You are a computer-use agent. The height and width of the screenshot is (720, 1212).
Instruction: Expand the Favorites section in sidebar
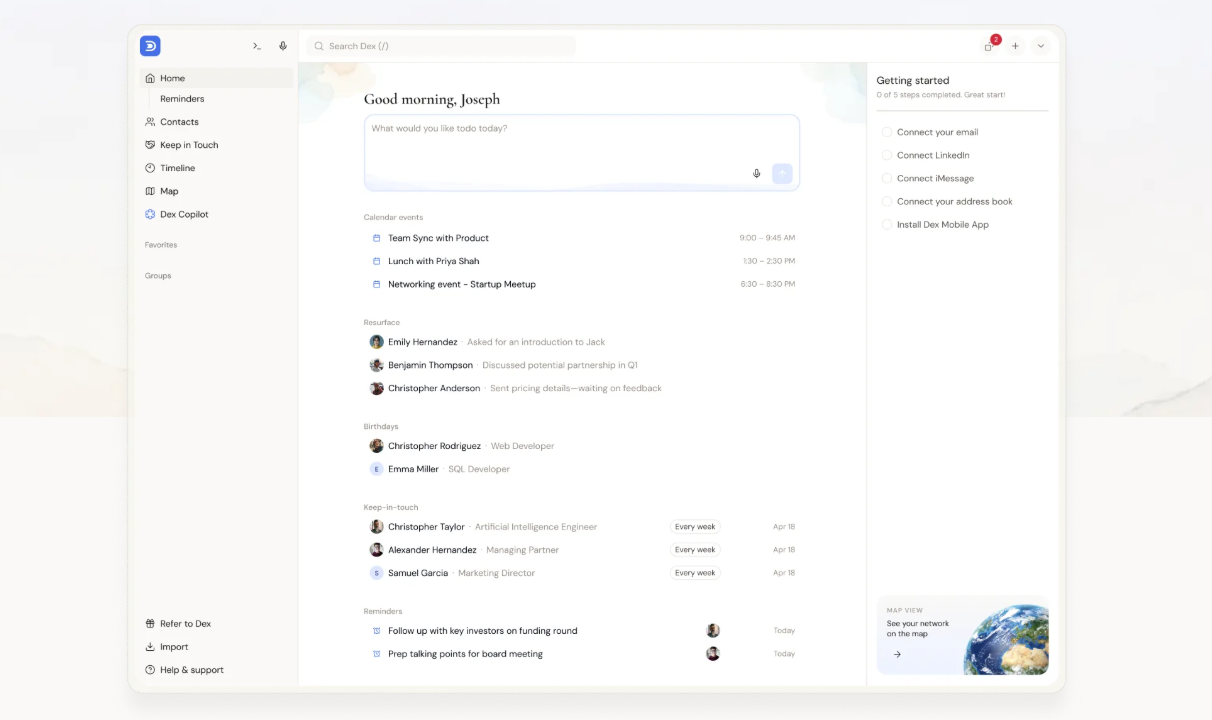[161, 245]
